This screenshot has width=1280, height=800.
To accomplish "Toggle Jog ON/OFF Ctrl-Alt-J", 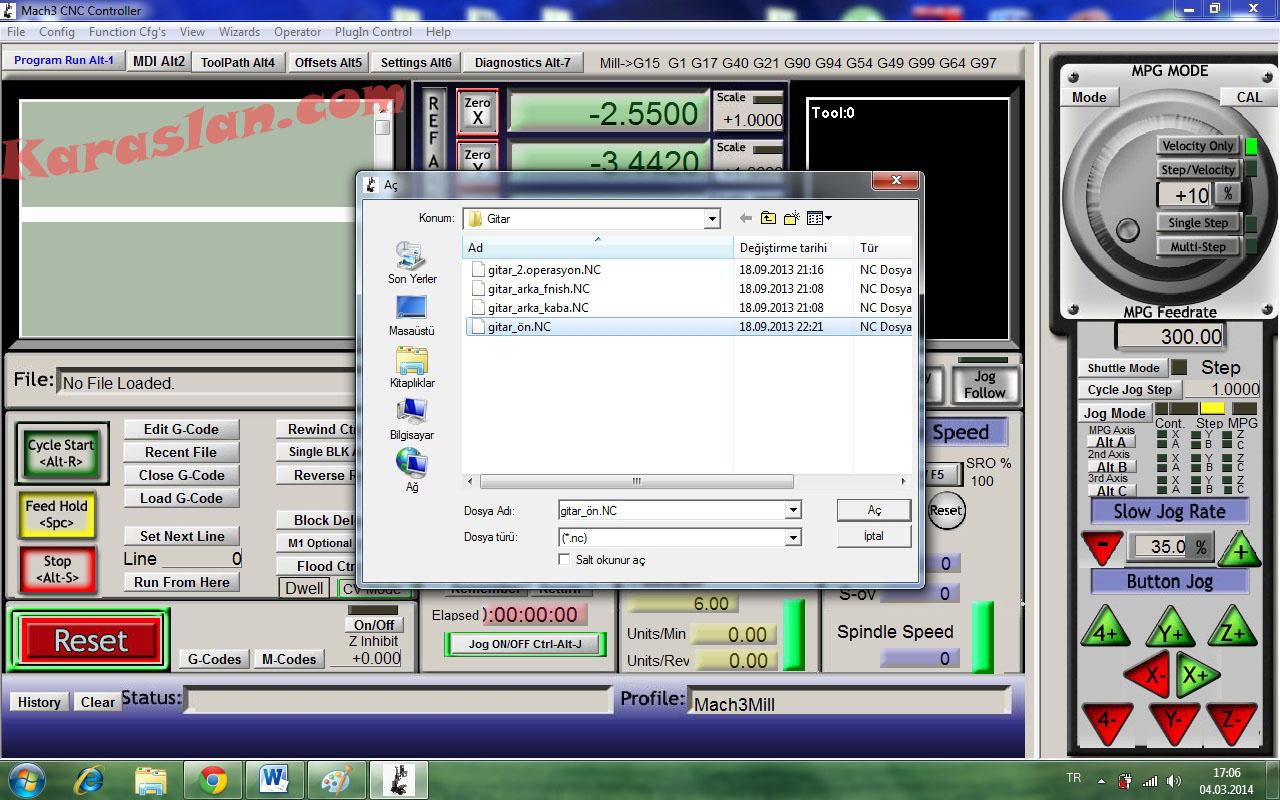I will 525,644.
